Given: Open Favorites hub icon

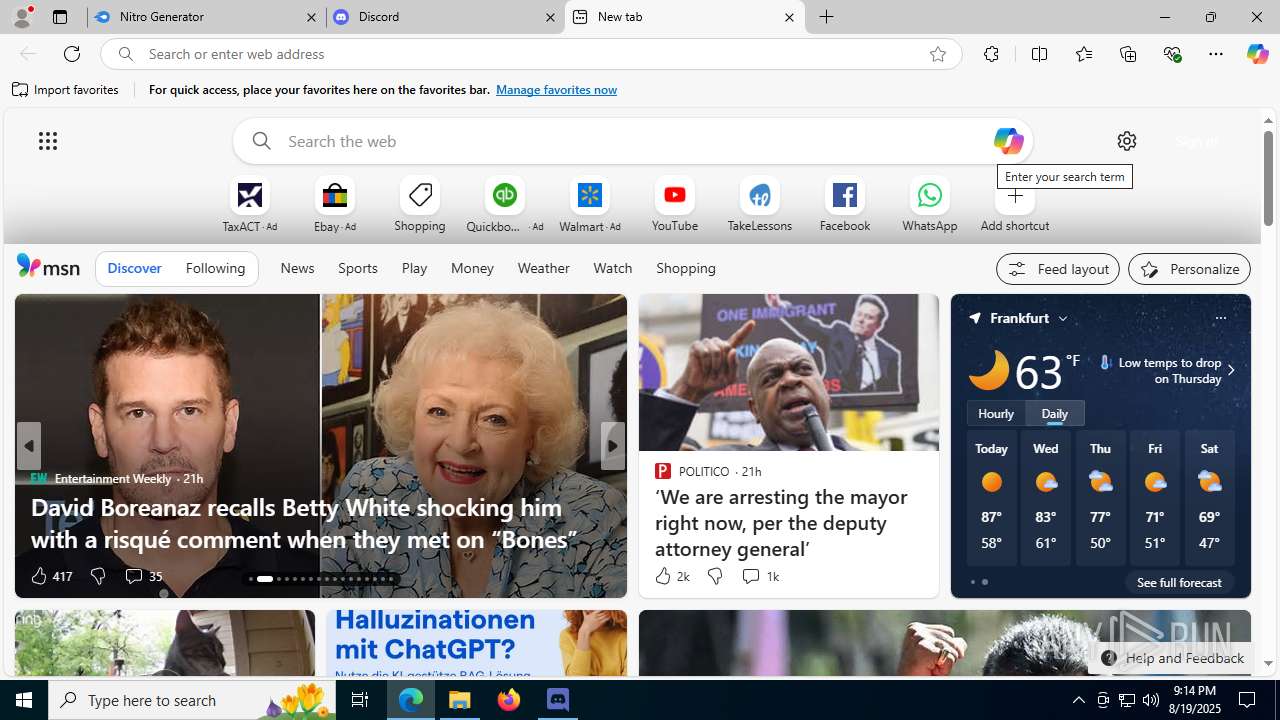Looking at the screenshot, I should tap(1083, 54).
